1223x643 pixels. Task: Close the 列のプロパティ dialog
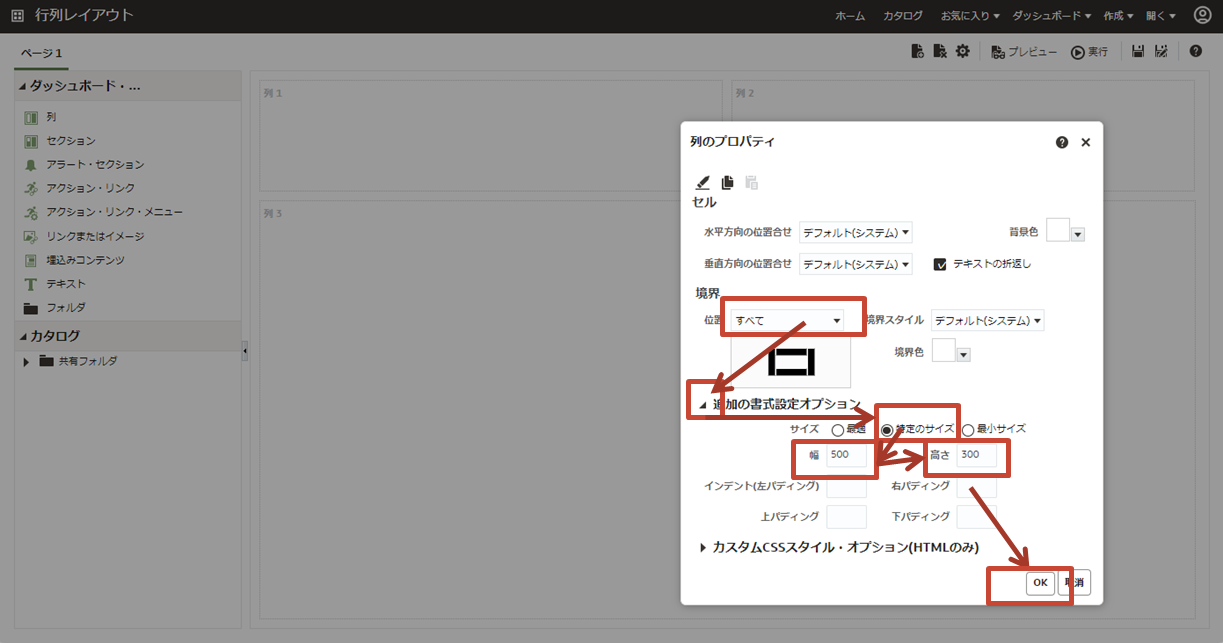(x=1086, y=142)
